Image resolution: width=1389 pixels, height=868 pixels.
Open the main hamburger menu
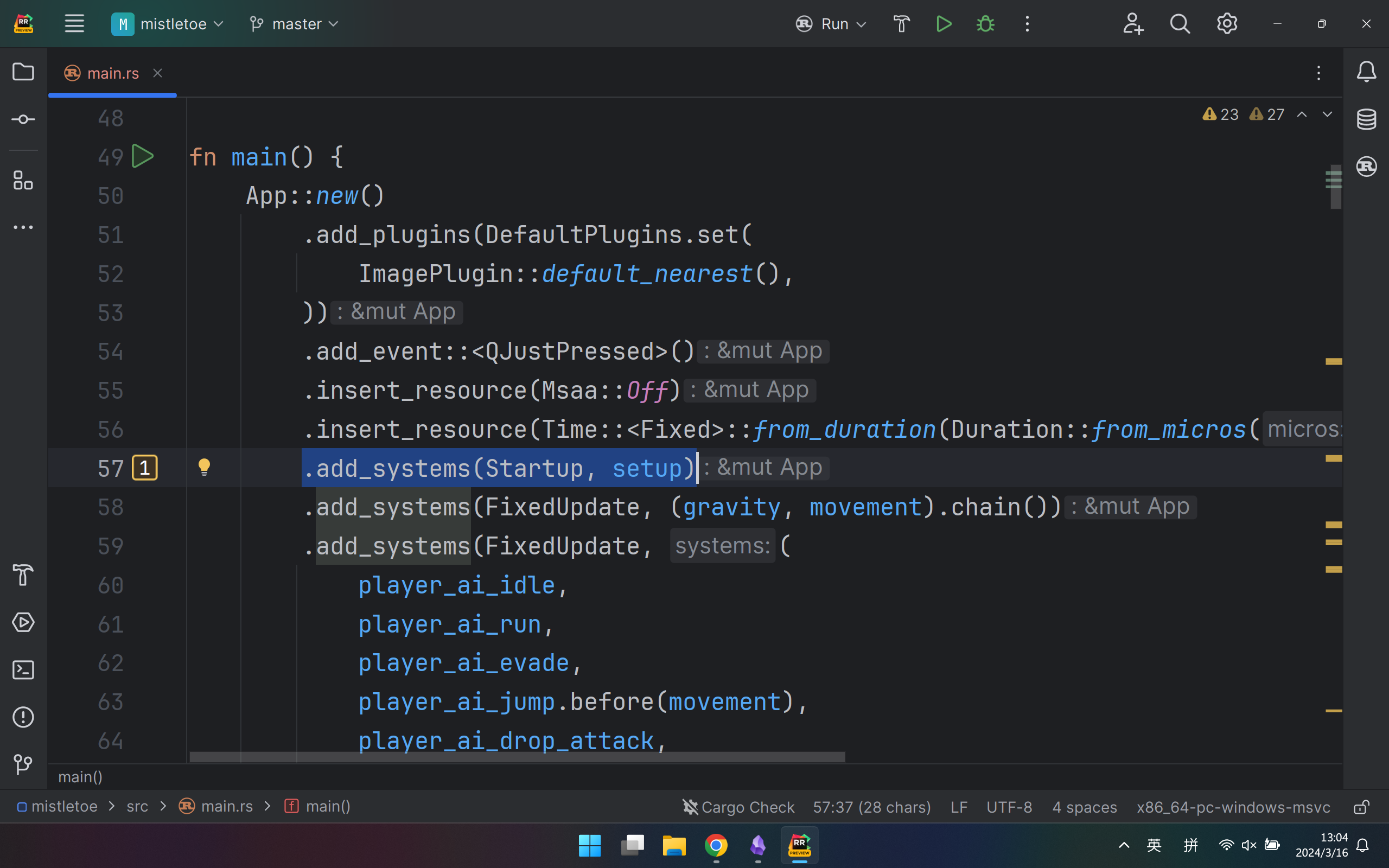pos(74,23)
